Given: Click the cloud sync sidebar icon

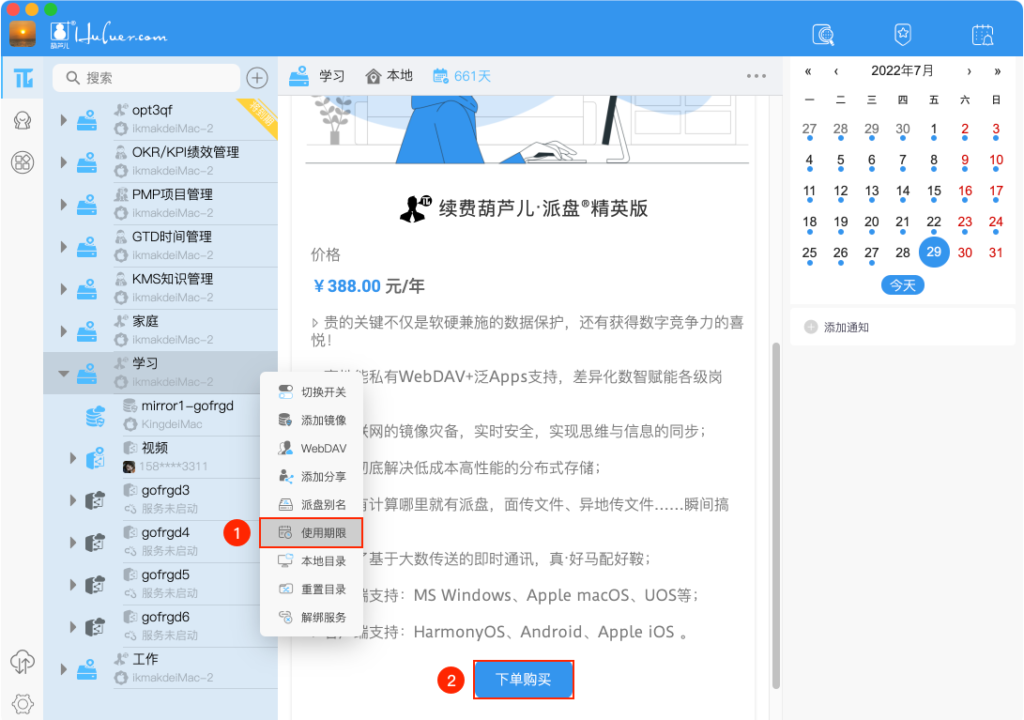Looking at the screenshot, I should pyautogui.click(x=23, y=662).
